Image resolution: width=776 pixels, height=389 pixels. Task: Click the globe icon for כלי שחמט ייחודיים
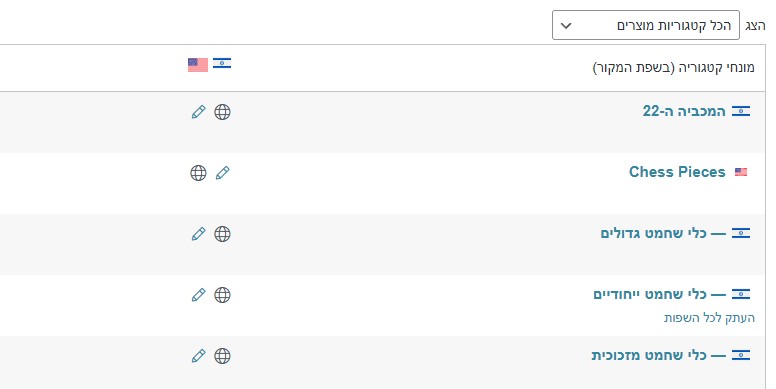222,295
